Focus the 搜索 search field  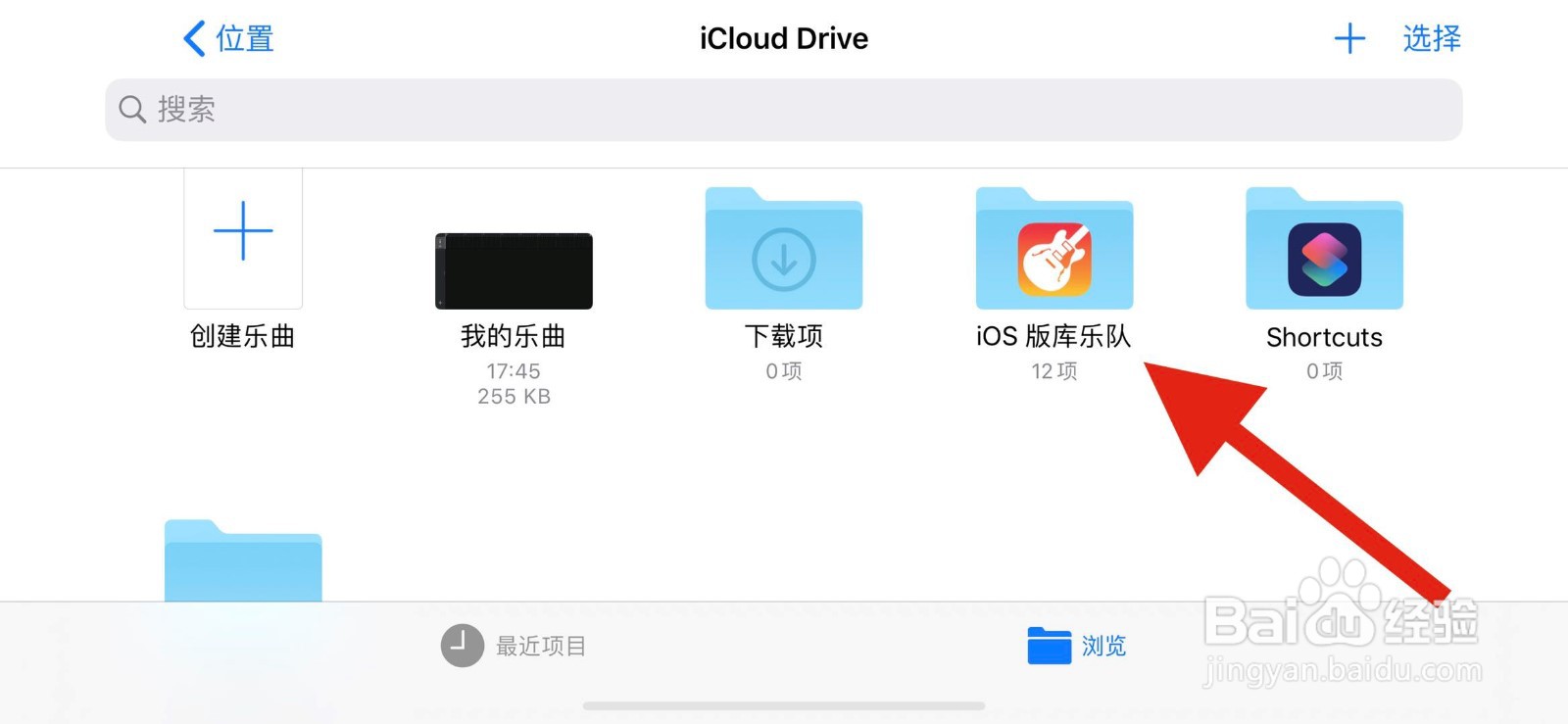click(x=784, y=110)
